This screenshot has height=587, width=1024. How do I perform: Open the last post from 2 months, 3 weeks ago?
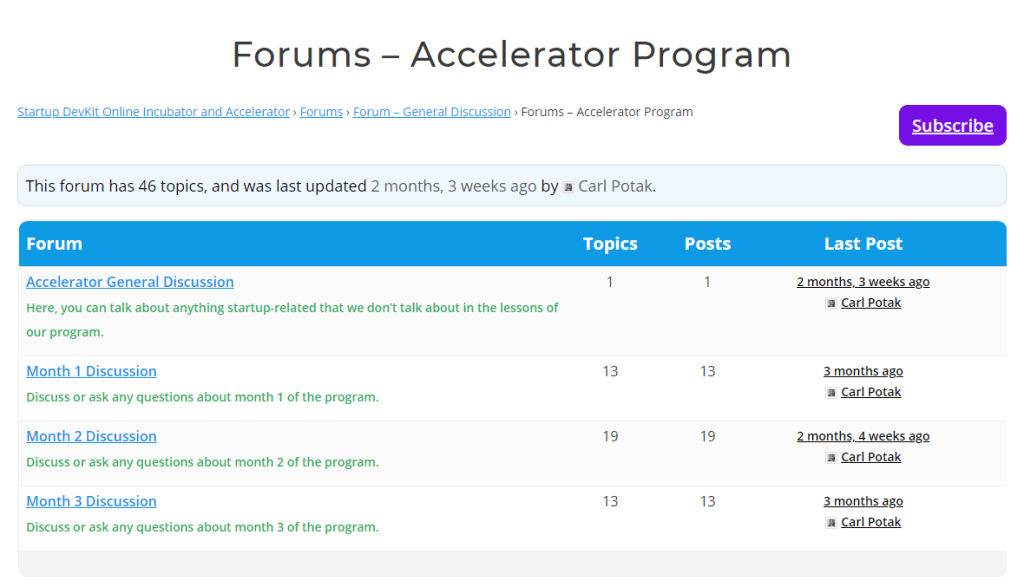coord(862,281)
